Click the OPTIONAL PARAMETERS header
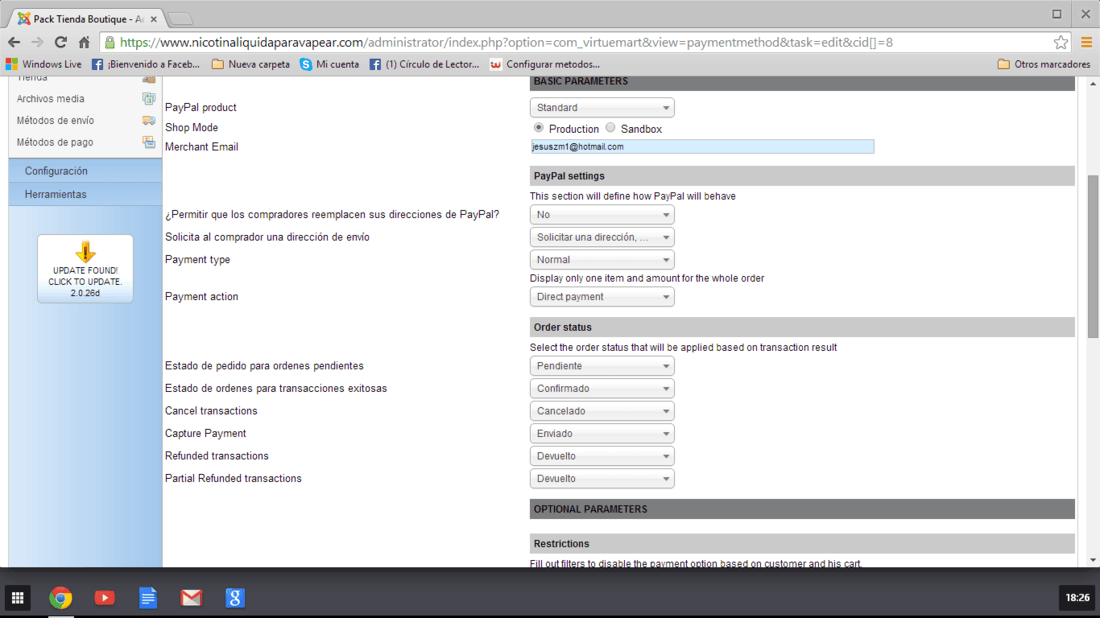This screenshot has width=1100, height=618. tap(802, 509)
